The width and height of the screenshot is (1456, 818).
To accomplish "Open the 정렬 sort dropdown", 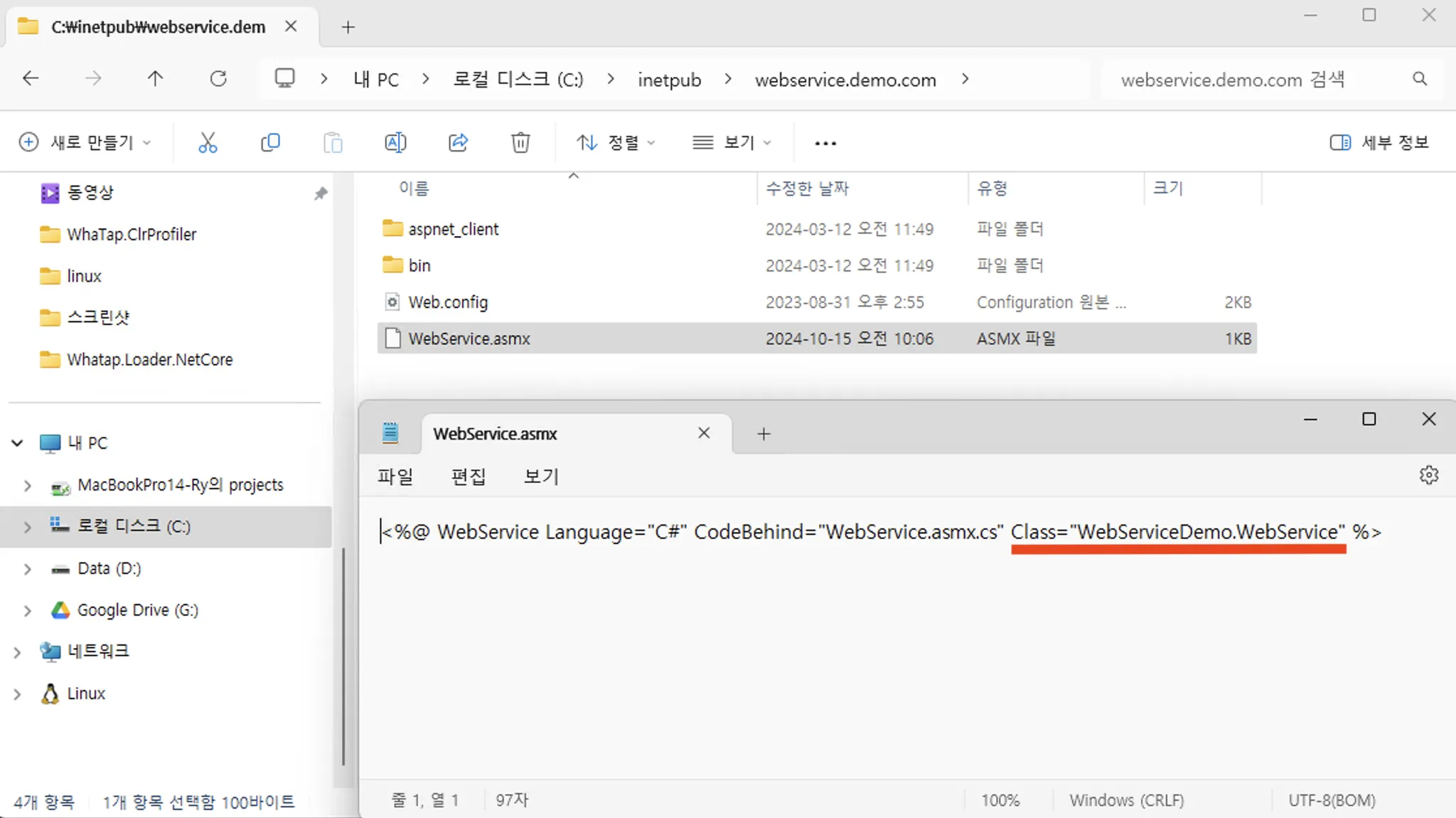I will coord(616,143).
